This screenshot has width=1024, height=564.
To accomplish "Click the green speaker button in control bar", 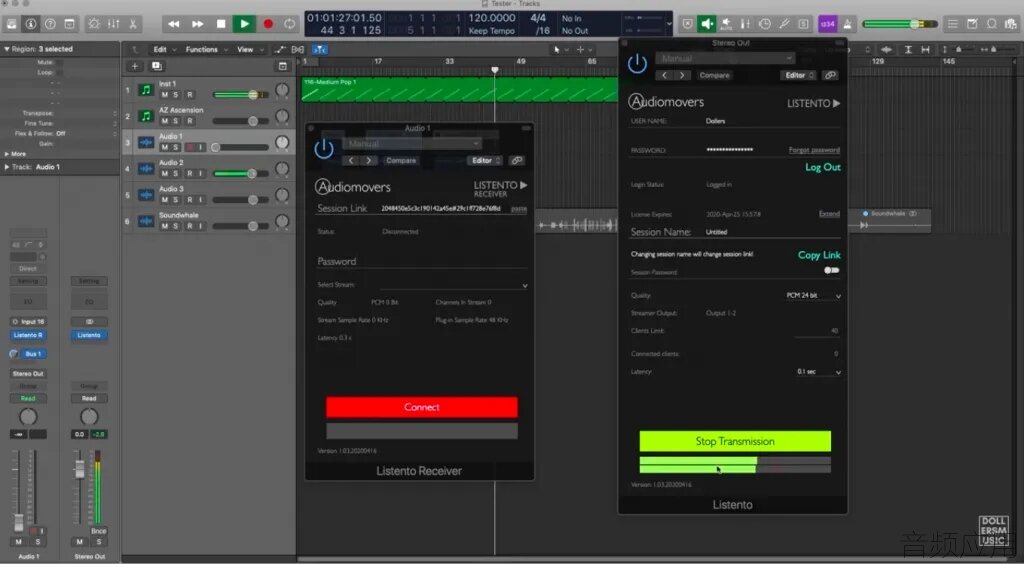I will 707,24.
